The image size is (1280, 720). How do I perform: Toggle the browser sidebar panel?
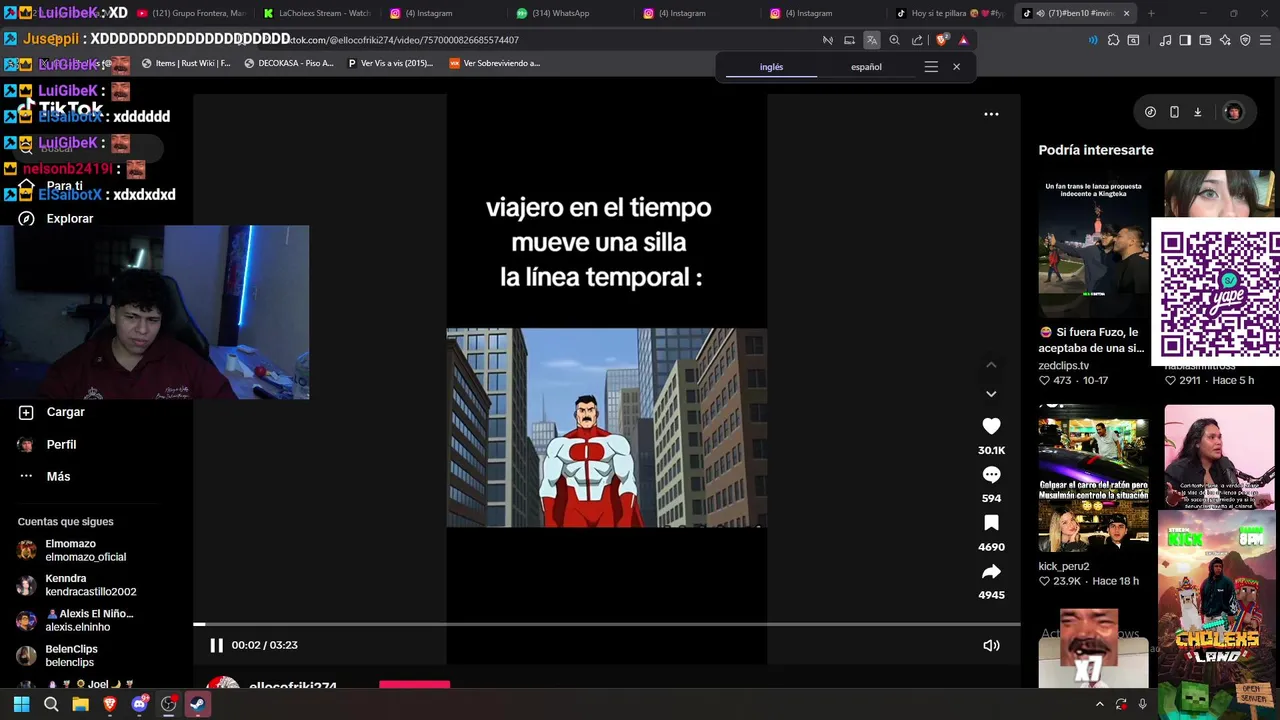[x=1185, y=40]
